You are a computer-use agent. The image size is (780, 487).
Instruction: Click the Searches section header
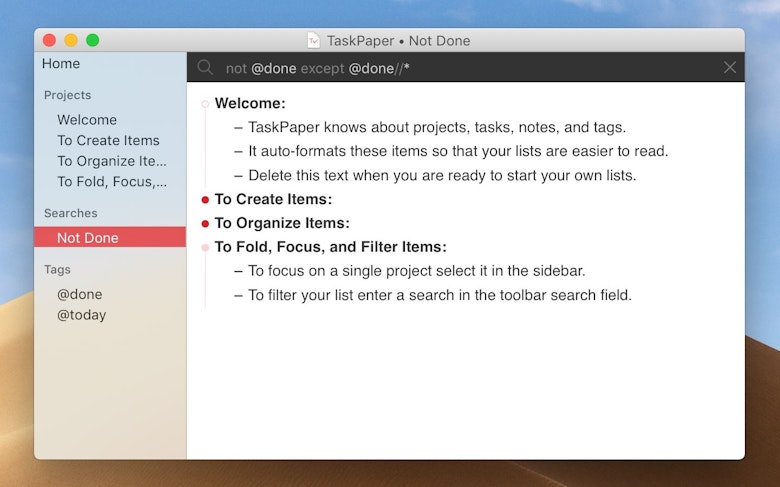coord(70,213)
